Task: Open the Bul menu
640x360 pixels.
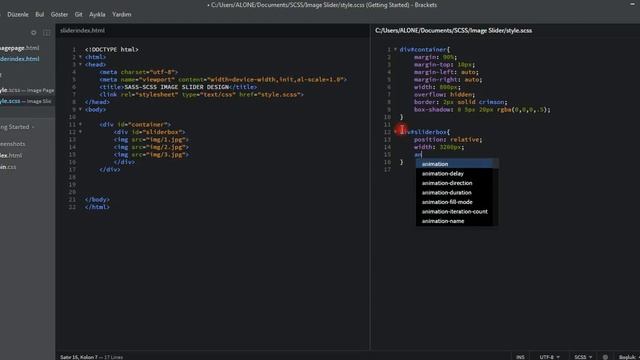Action: point(40,14)
